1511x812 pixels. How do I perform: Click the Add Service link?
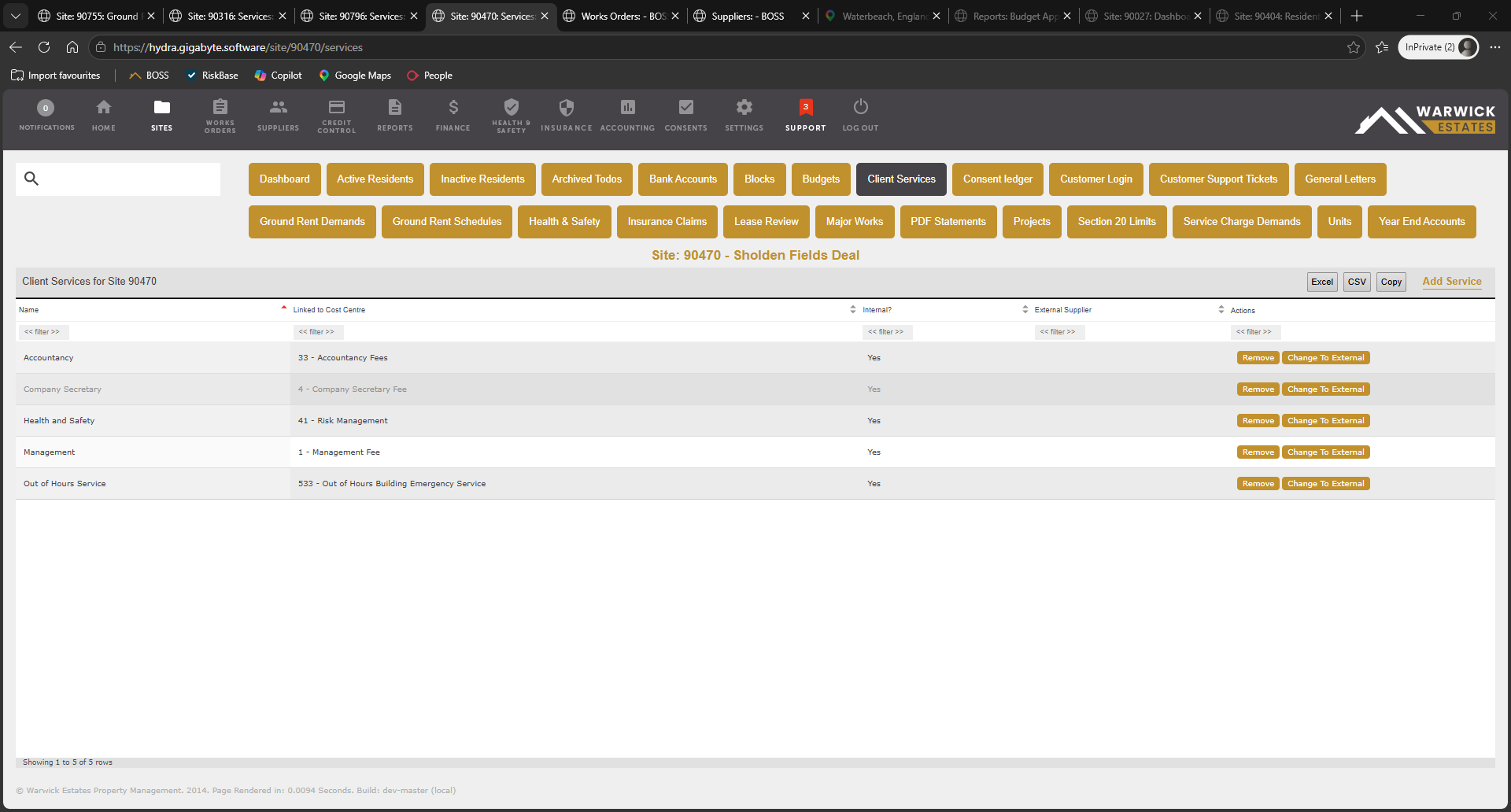pos(1452,281)
